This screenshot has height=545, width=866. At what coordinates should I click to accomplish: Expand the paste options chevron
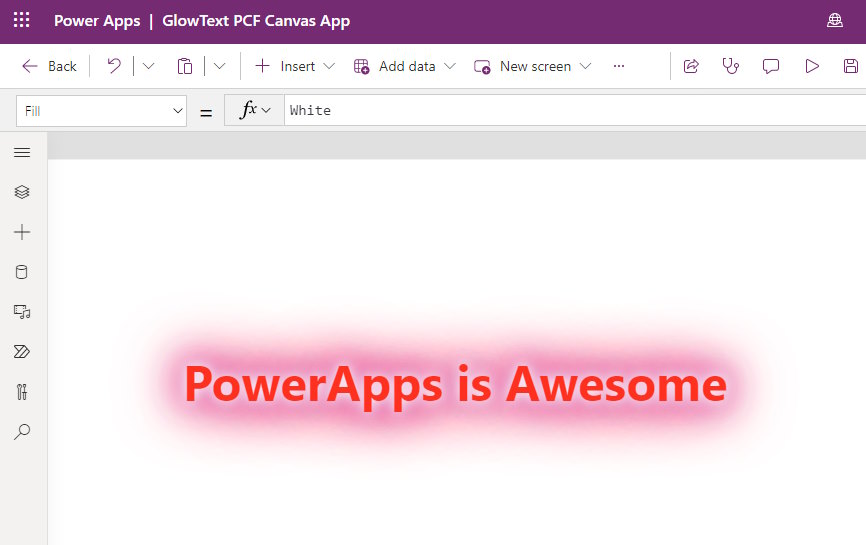[220, 66]
